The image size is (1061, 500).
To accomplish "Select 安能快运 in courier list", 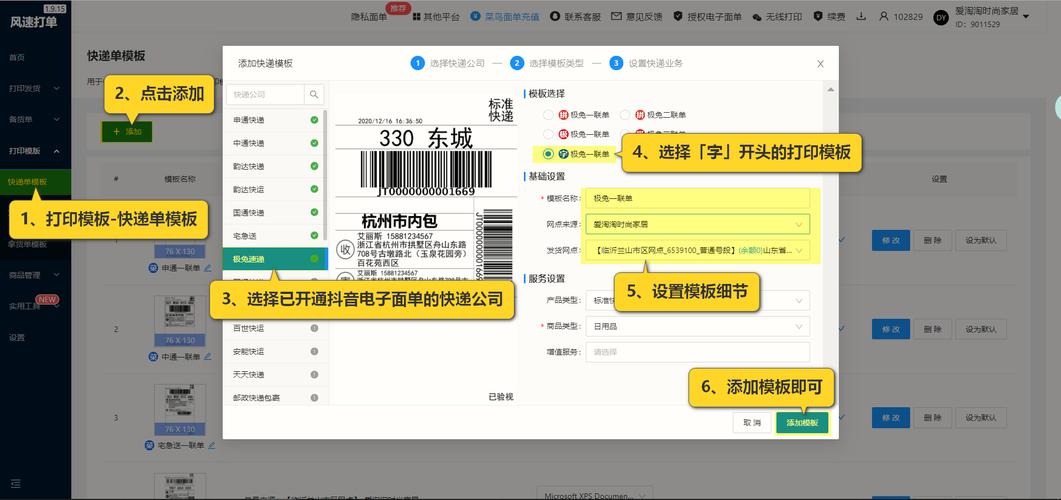I will click(x=275, y=352).
